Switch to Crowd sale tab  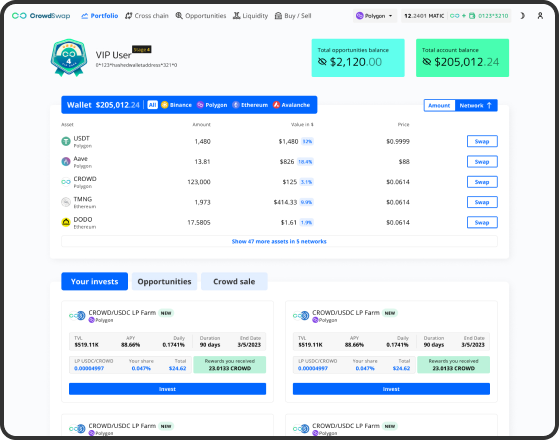click(x=234, y=281)
